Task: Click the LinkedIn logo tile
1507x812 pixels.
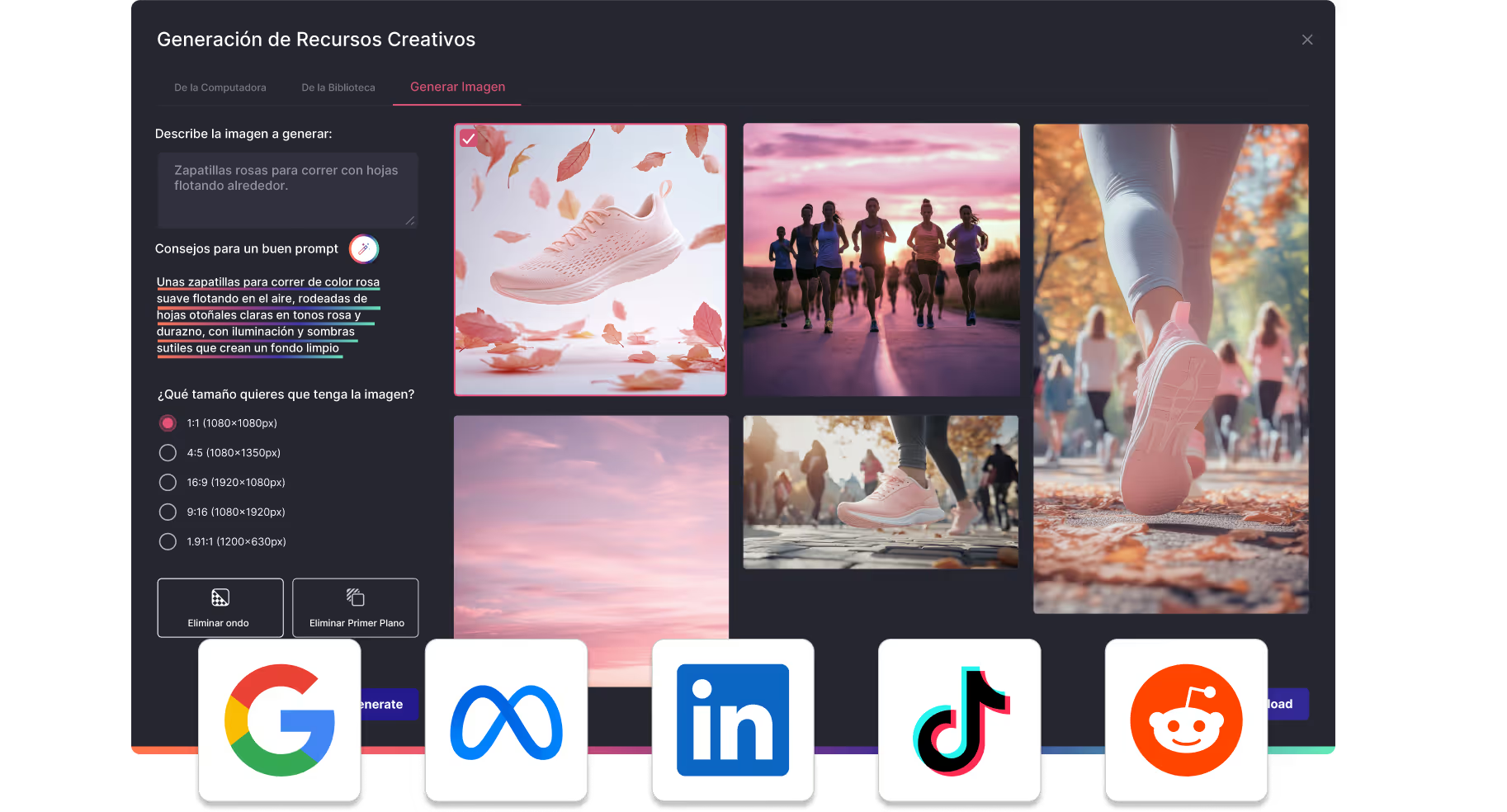Action: click(x=733, y=720)
